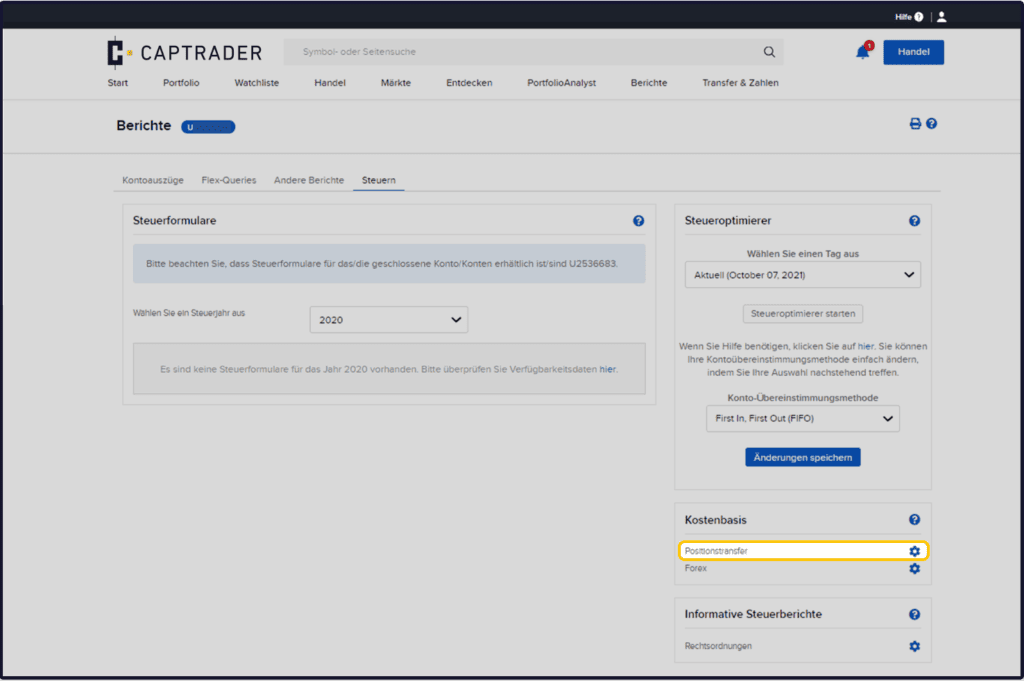Screen dimensions: 1024x681
Task: Click the blue Handel button
Action: click(913, 52)
